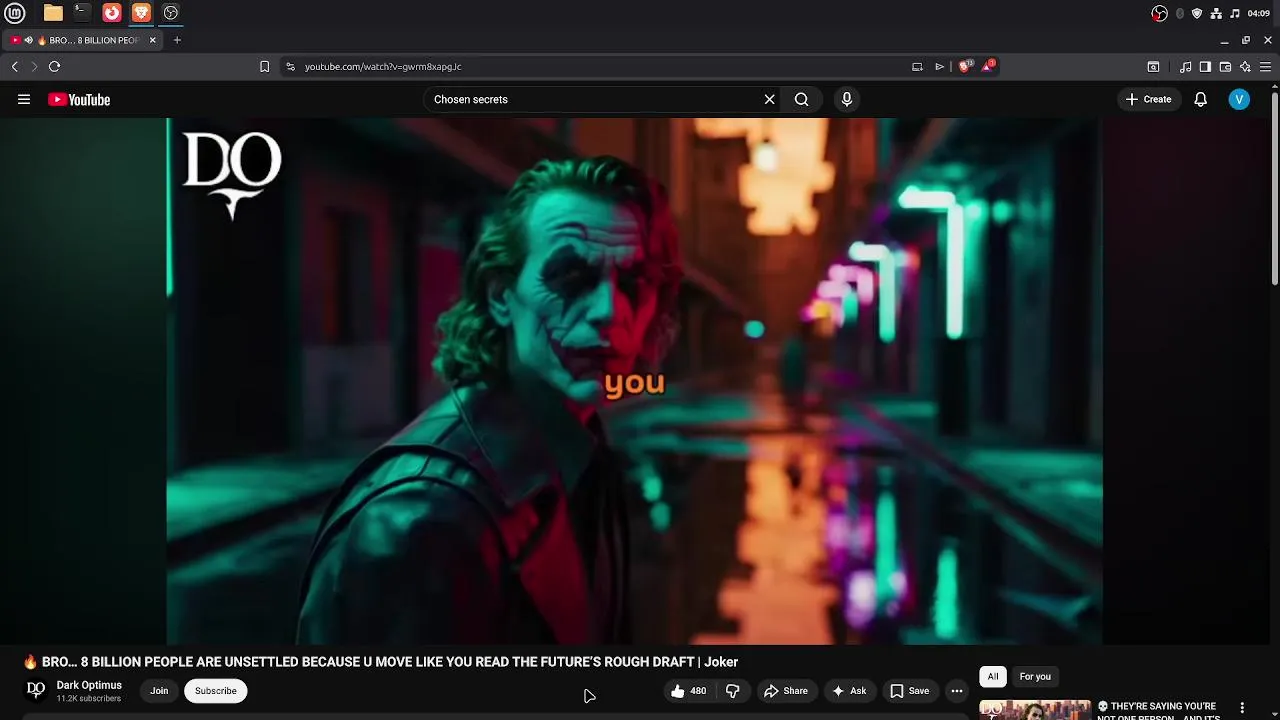
Task: Open the Terminal launcher in the panel
Action: point(82,13)
